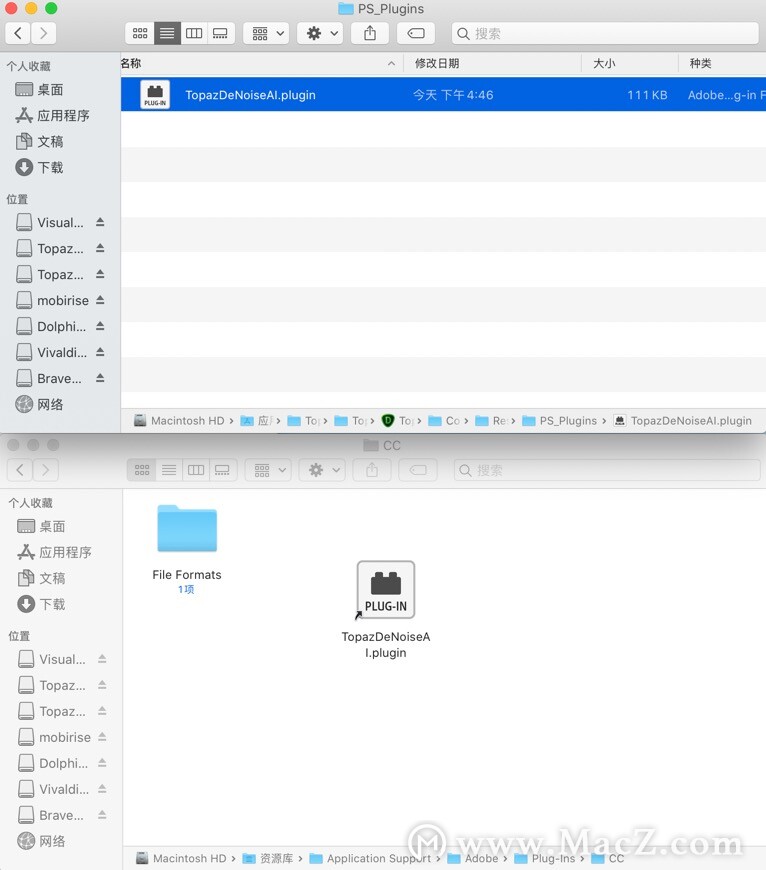Select TopazDeNoiseAI.plugin row in list
766x870 pixels.
[443, 94]
